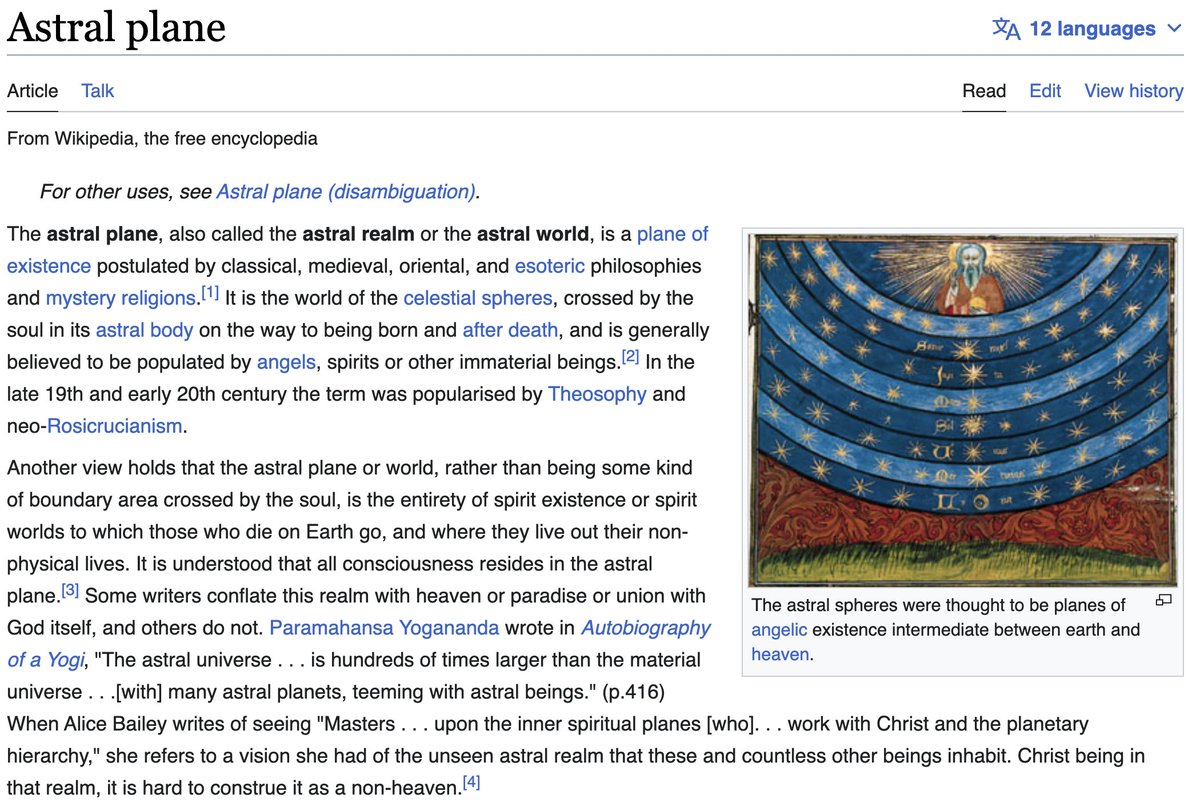Open the Edit tab
Screen dimensions: 1200x806
coord(1045,91)
